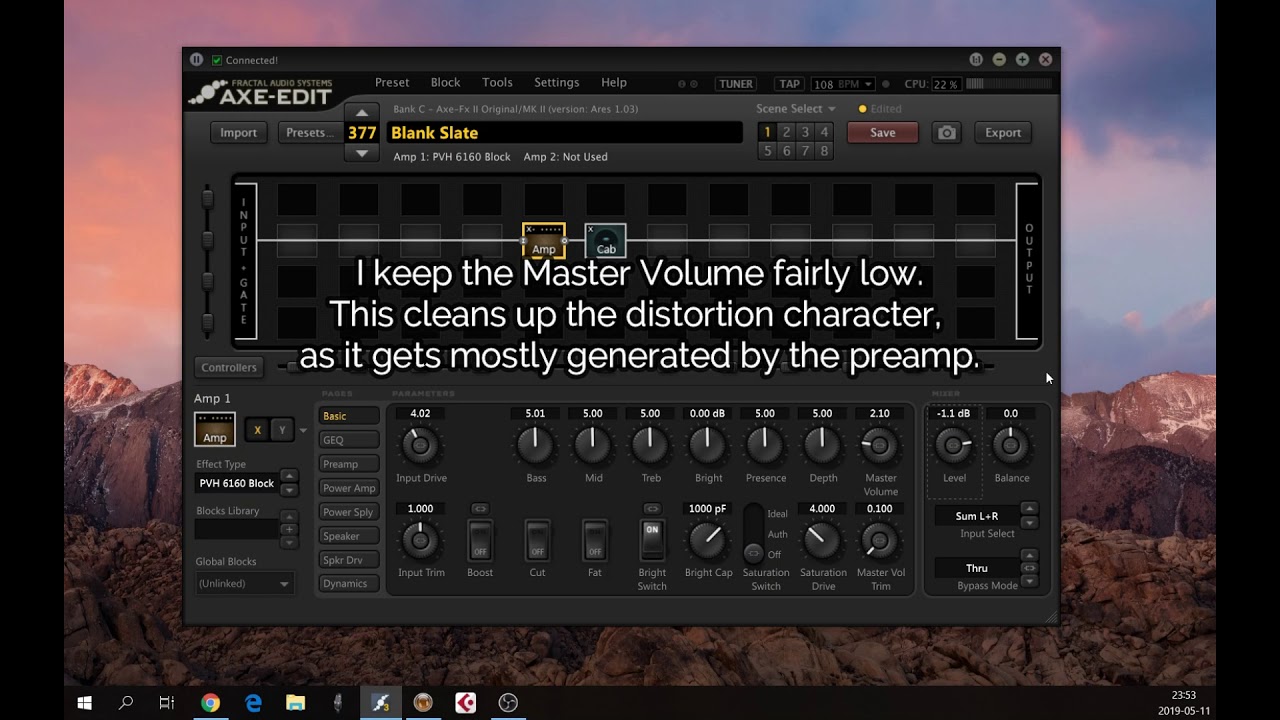Switch to the GEQ page
1280x720 pixels.
tap(349, 440)
